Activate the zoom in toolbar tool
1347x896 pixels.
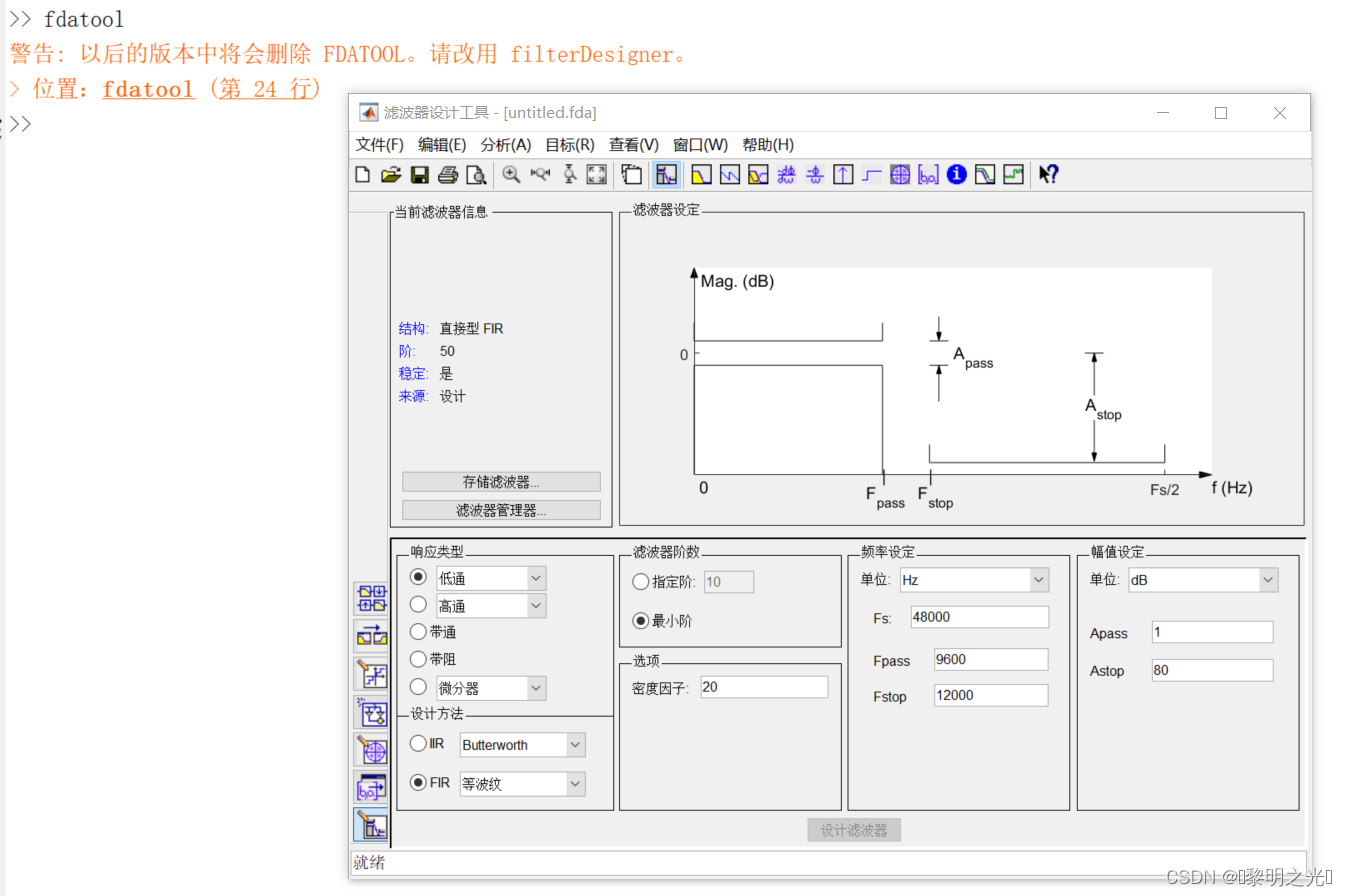[x=510, y=174]
